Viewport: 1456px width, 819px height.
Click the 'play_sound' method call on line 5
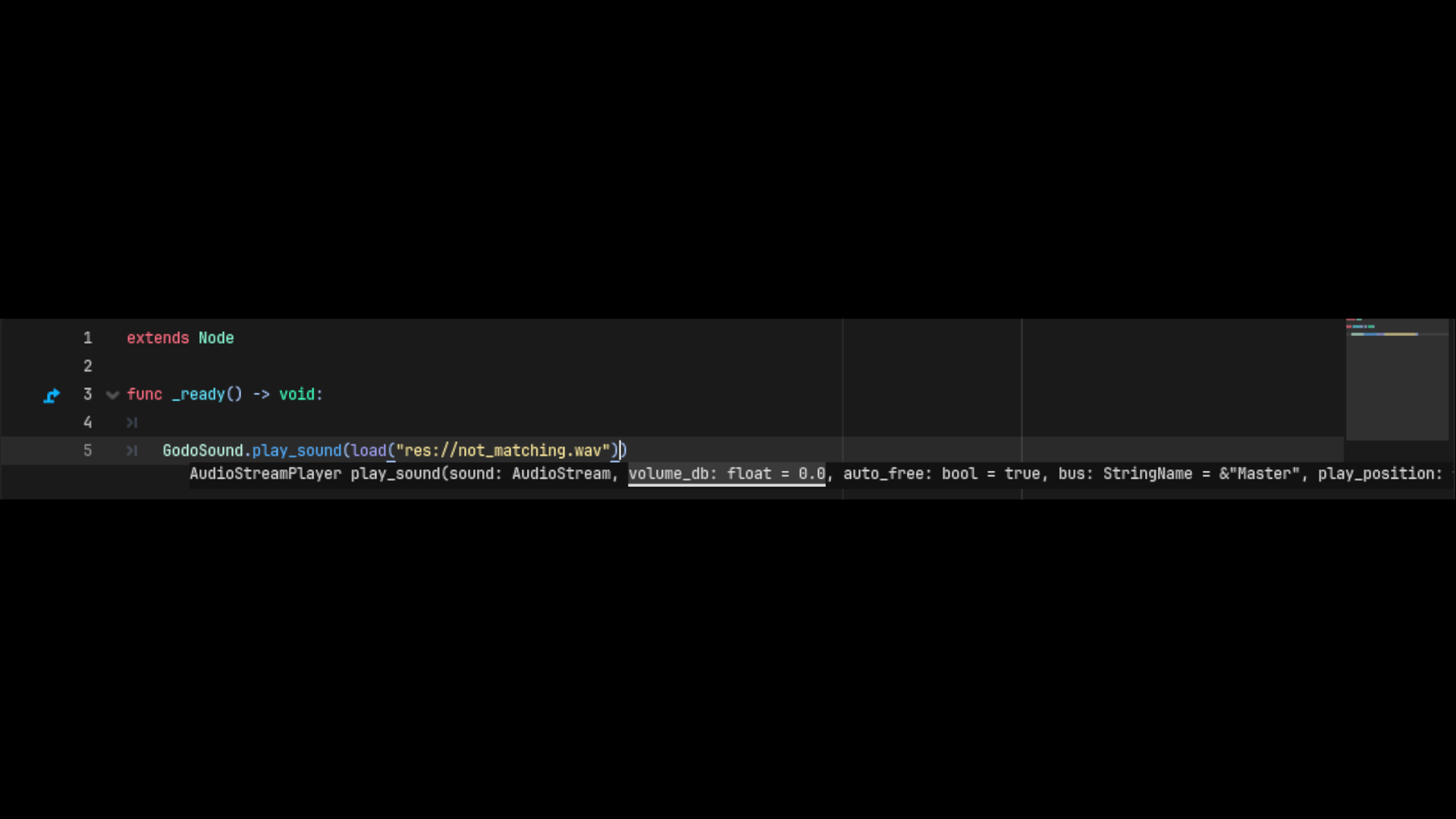pyautogui.click(x=297, y=451)
